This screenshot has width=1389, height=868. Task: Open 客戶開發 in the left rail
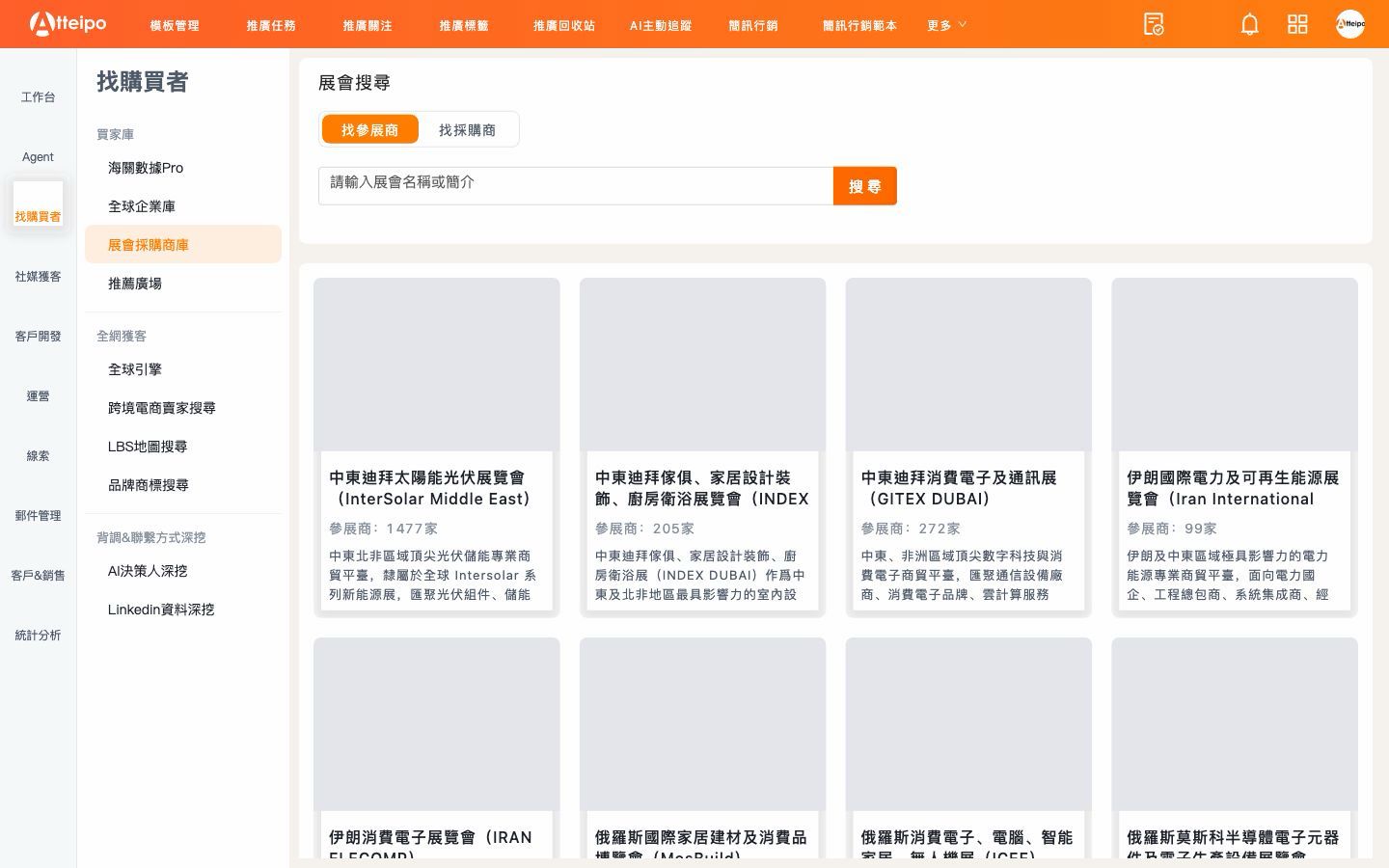pos(38,337)
